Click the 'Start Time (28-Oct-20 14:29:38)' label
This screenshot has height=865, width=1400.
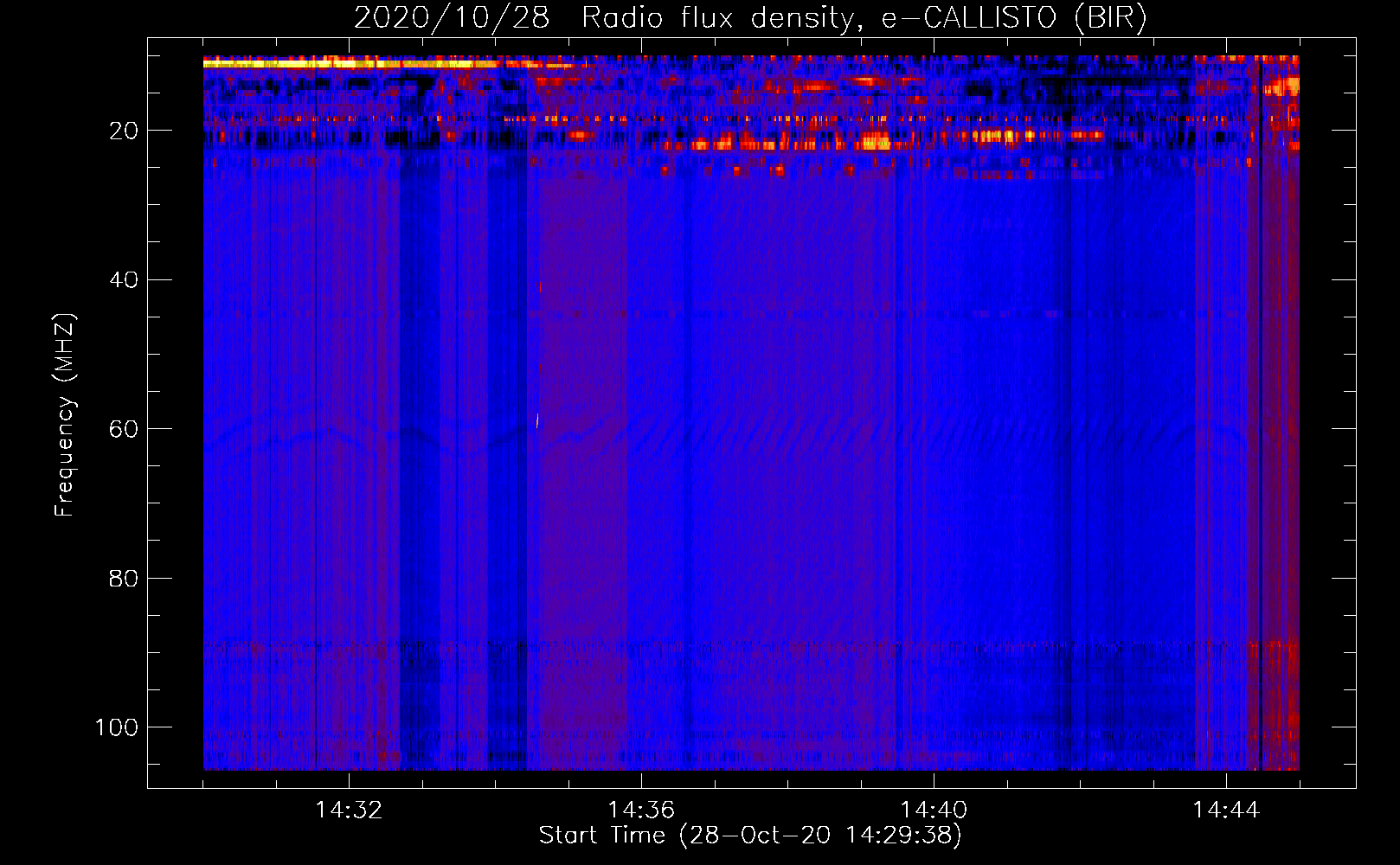click(750, 836)
